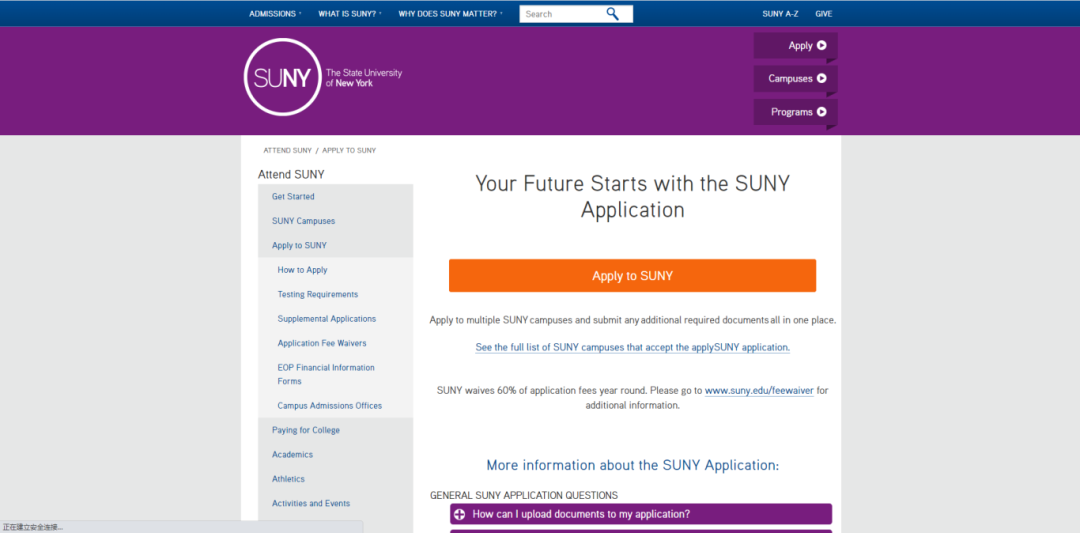Expand Why Does SUNY Matter? menu
Screen dimensions: 1080x533
[450, 14]
